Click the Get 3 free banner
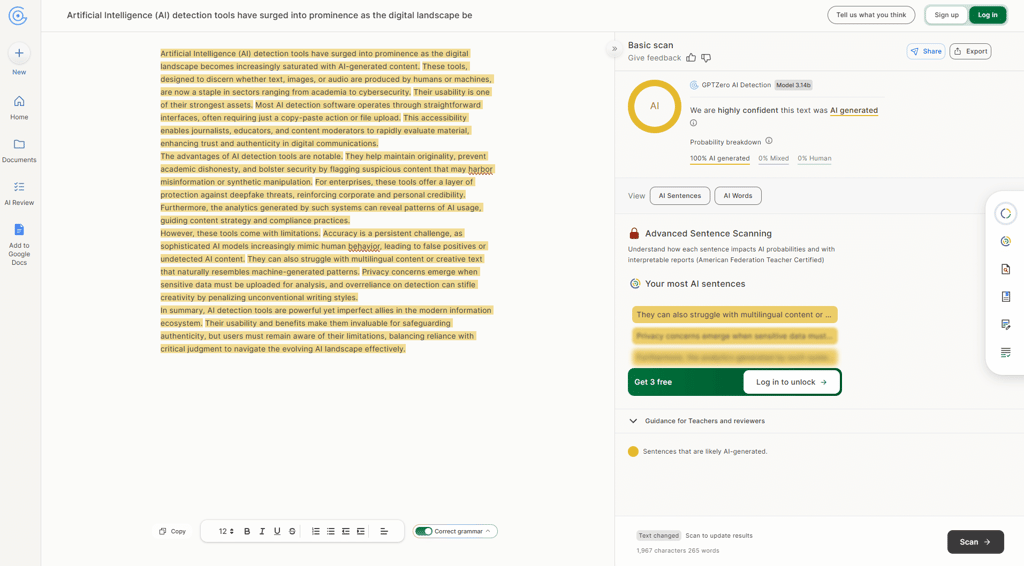 pos(686,382)
